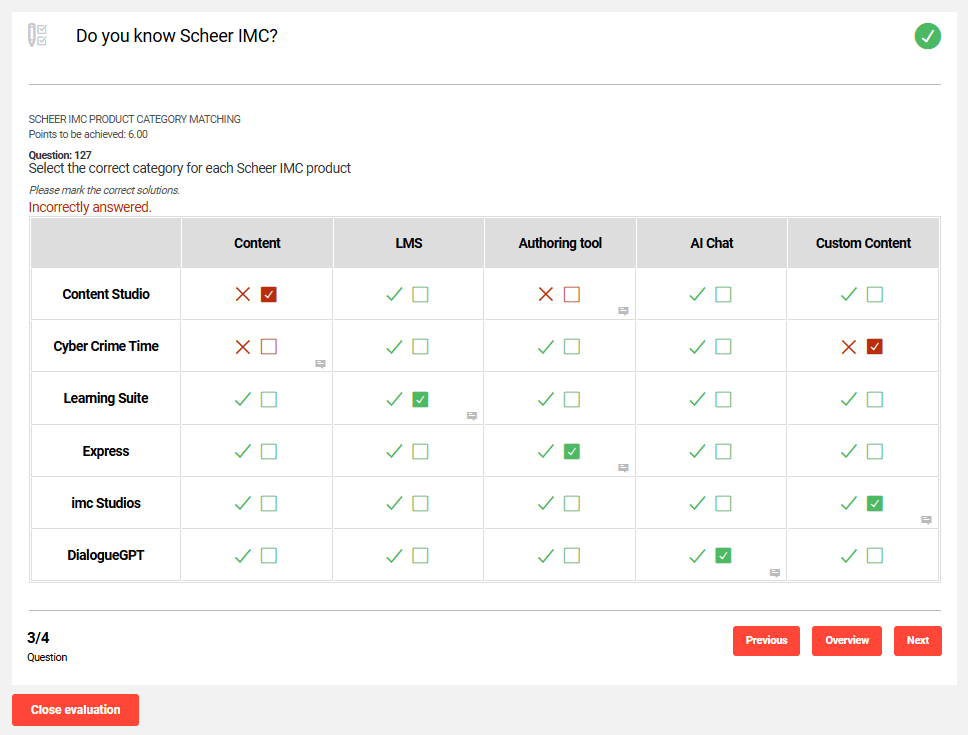Click the DialogueGPT row label

point(106,555)
